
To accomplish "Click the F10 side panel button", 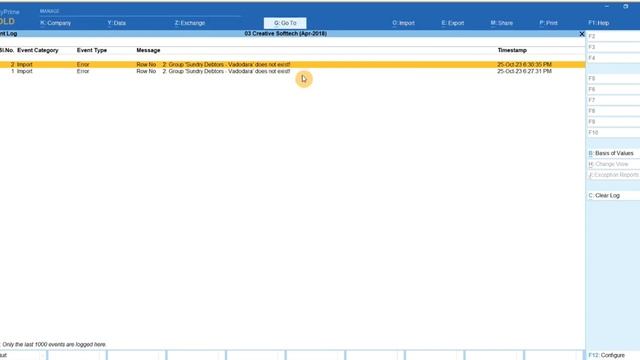I will [x=613, y=133].
